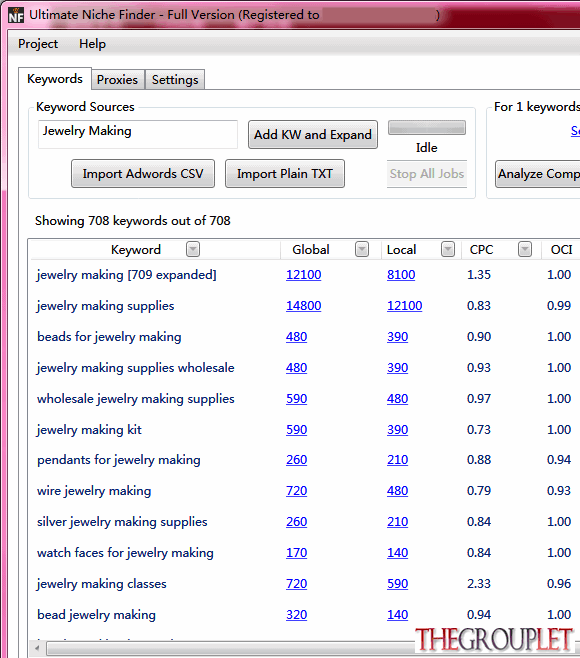Open local 140 link for watch faces row
Screen dimensions: 580x658
397,553
